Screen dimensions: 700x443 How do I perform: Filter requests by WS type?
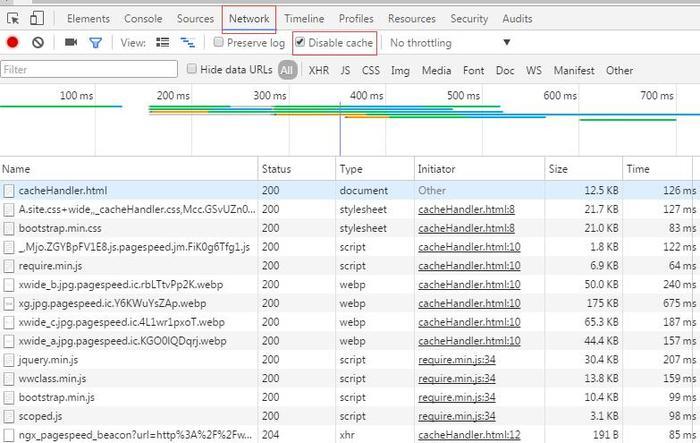tap(533, 71)
